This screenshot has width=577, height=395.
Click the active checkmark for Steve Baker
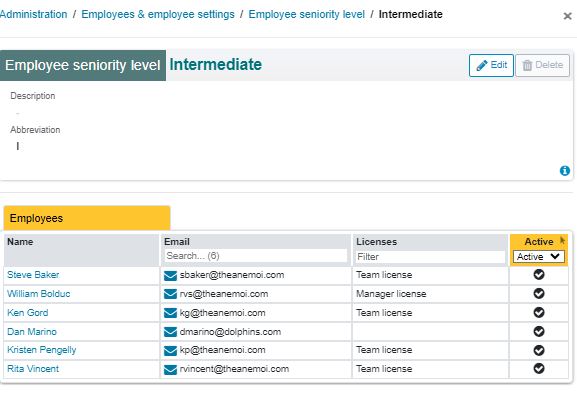[x=539, y=275]
